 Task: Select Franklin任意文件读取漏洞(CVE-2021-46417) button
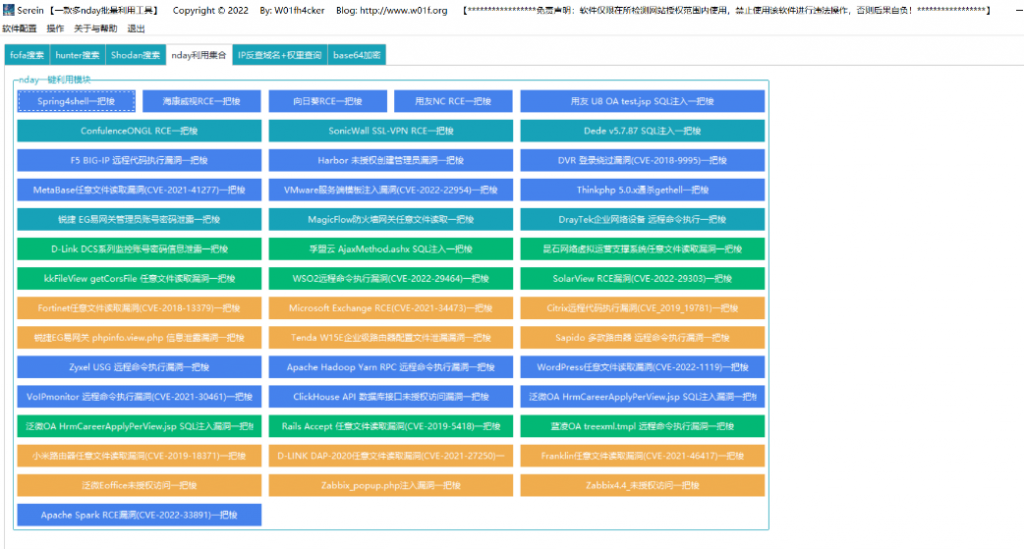click(x=642, y=456)
